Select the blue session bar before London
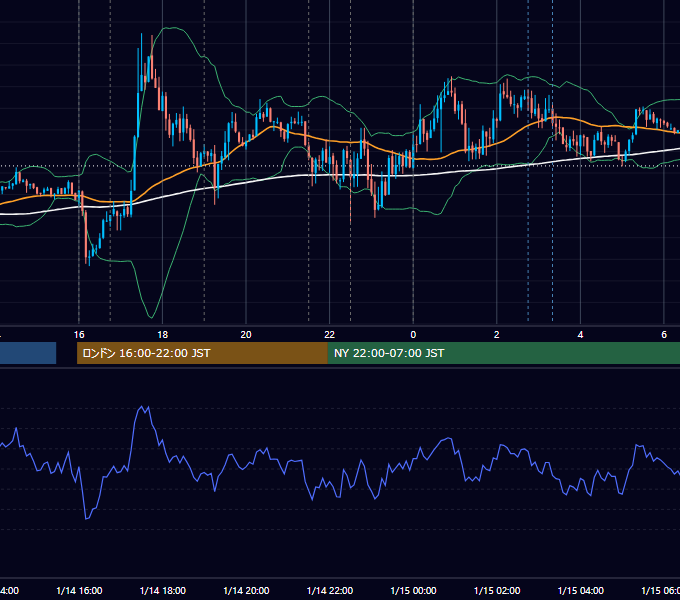The width and height of the screenshot is (680, 600). (x=28, y=353)
